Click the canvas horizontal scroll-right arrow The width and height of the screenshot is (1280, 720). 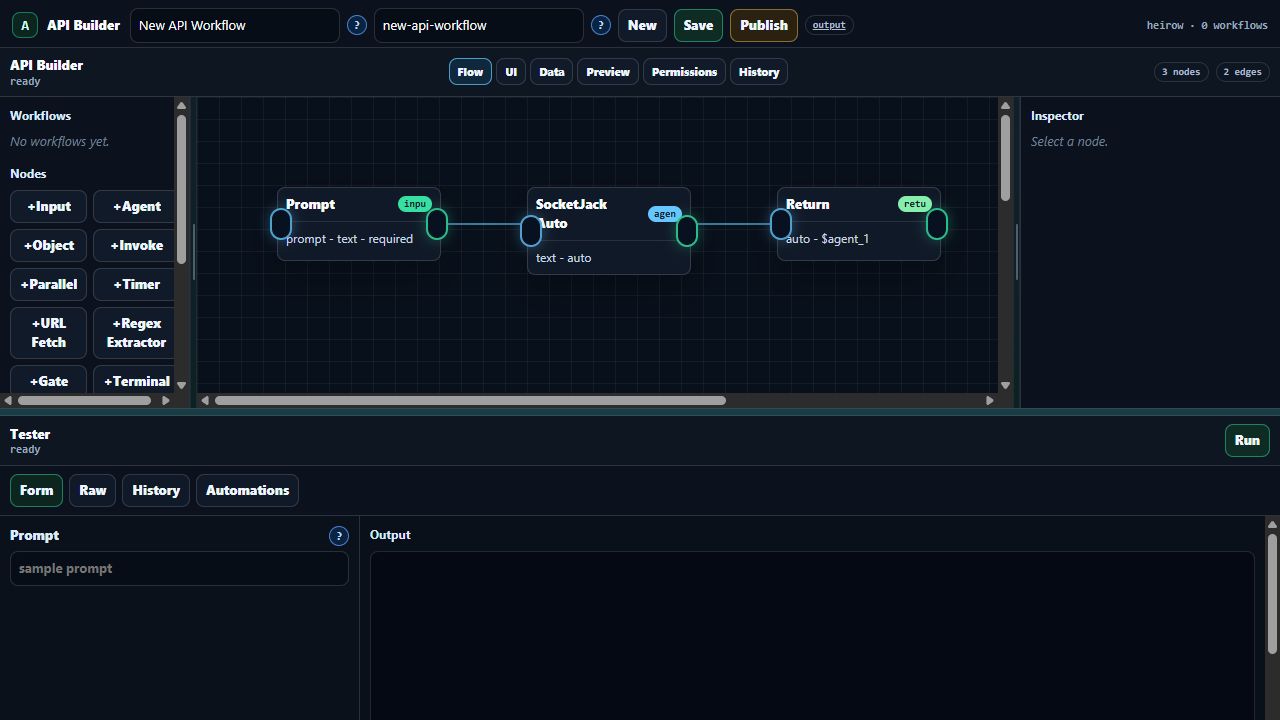click(990, 401)
